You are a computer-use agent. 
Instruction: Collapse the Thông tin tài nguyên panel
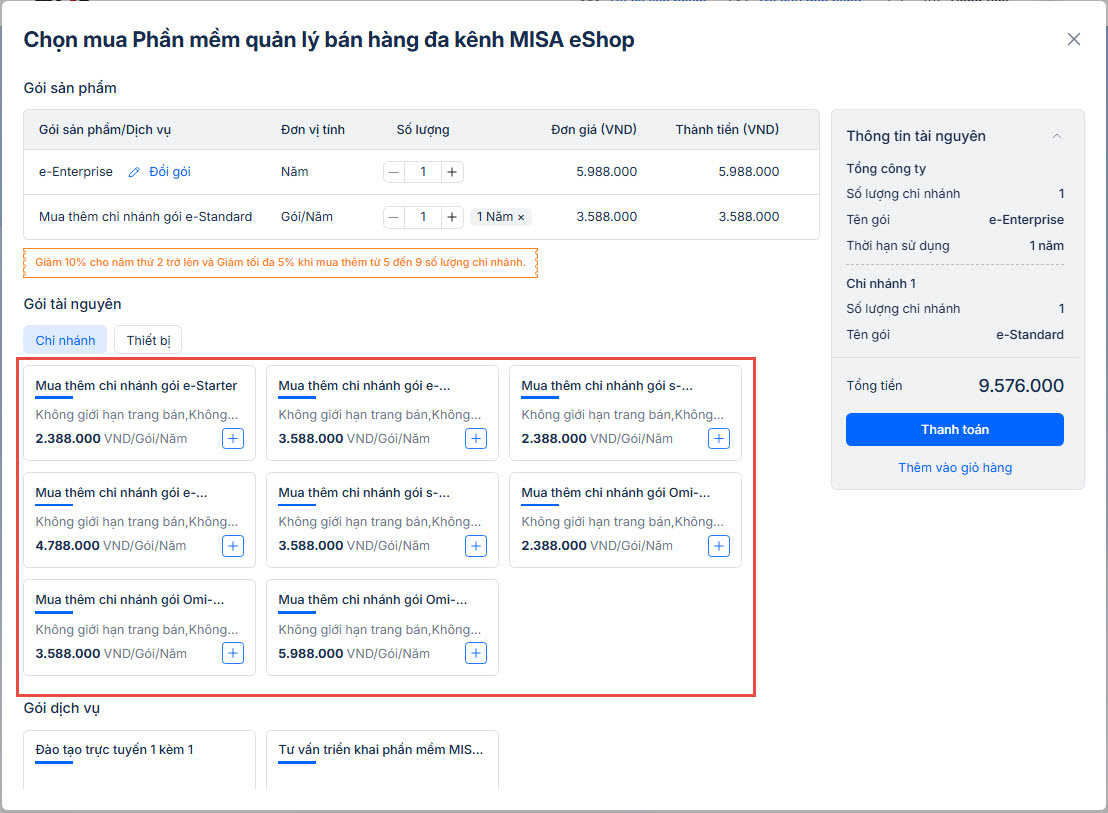[x=1057, y=136]
